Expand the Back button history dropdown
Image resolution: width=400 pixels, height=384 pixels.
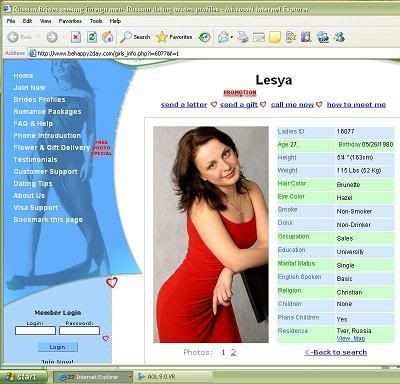(x=38, y=37)
